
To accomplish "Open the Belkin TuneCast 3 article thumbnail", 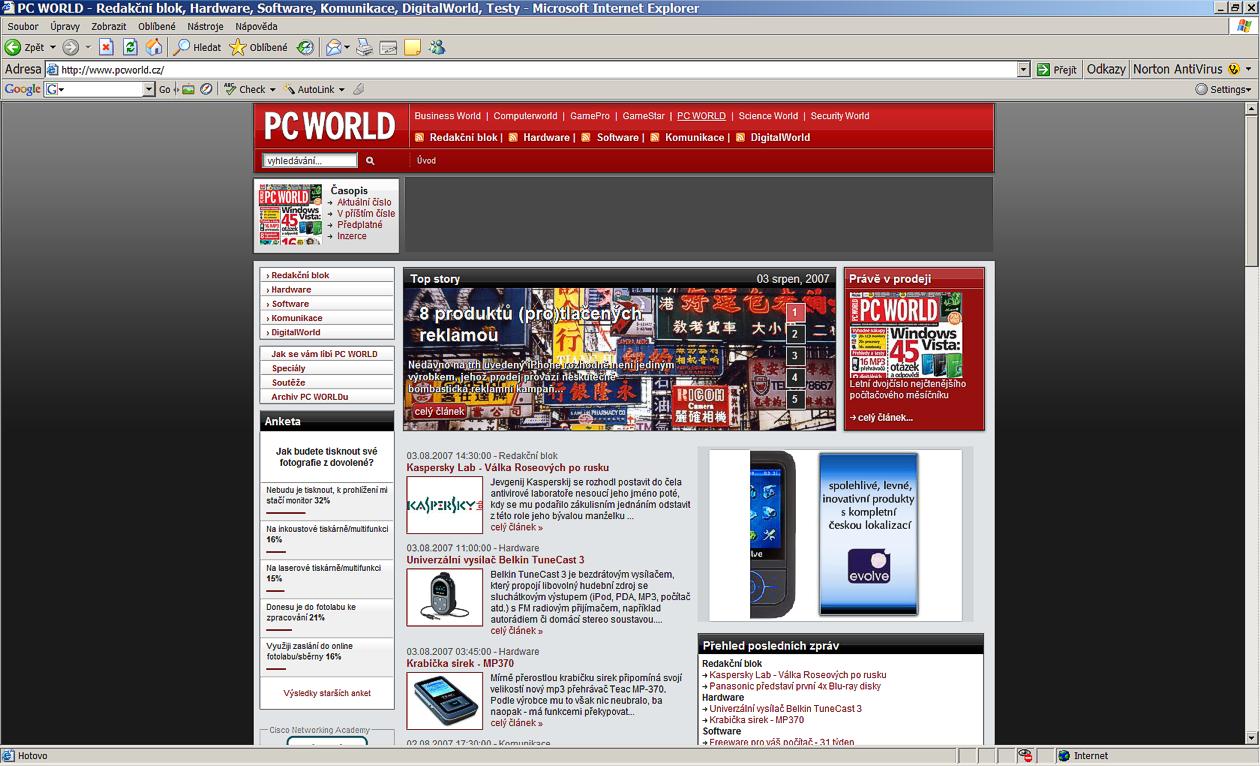I will [x=444, y=597].
